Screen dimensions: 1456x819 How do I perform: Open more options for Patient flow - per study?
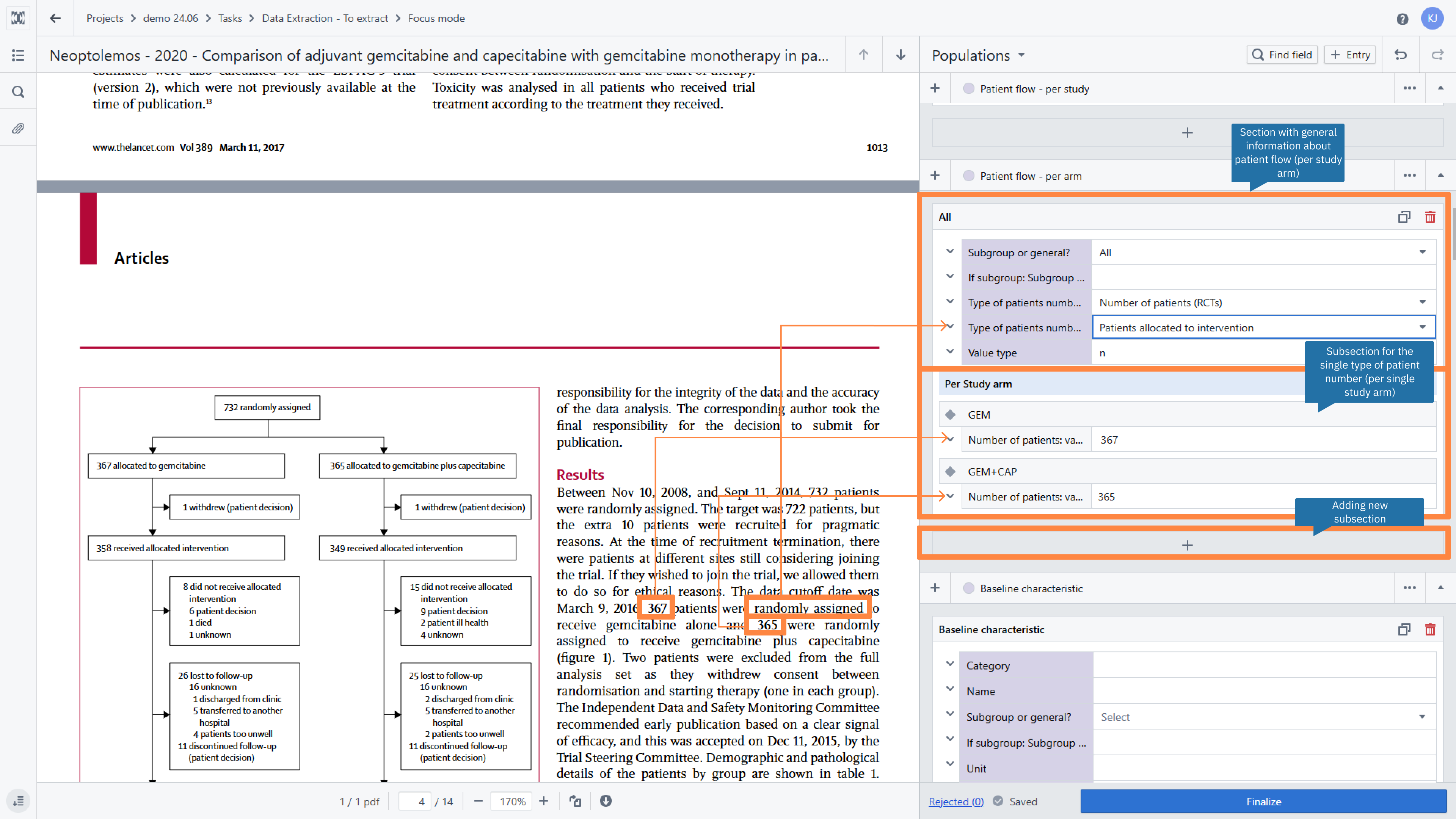1409,88
